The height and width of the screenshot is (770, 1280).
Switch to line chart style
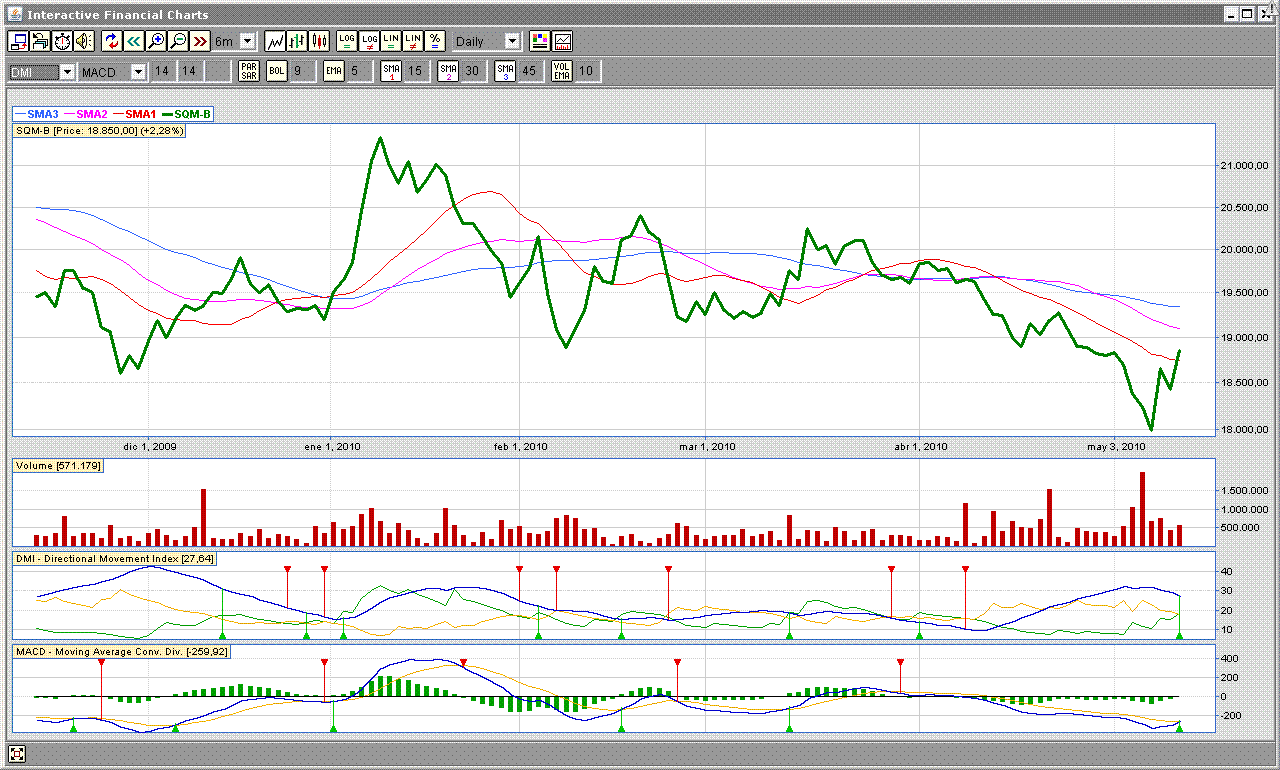[274, 41]
